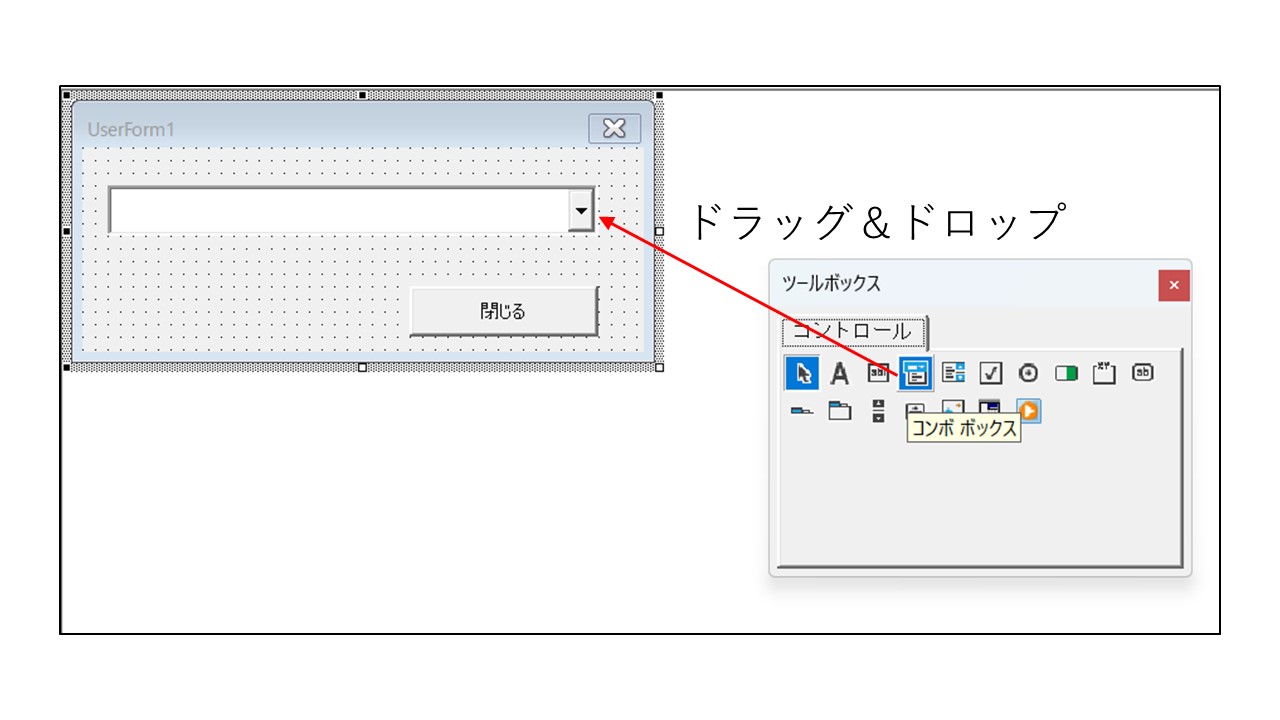Image resolution: width=1280 pixels, height=720 pixels.
Task: Choose the MultiPage control icon
Action: [x=840, y=411]
